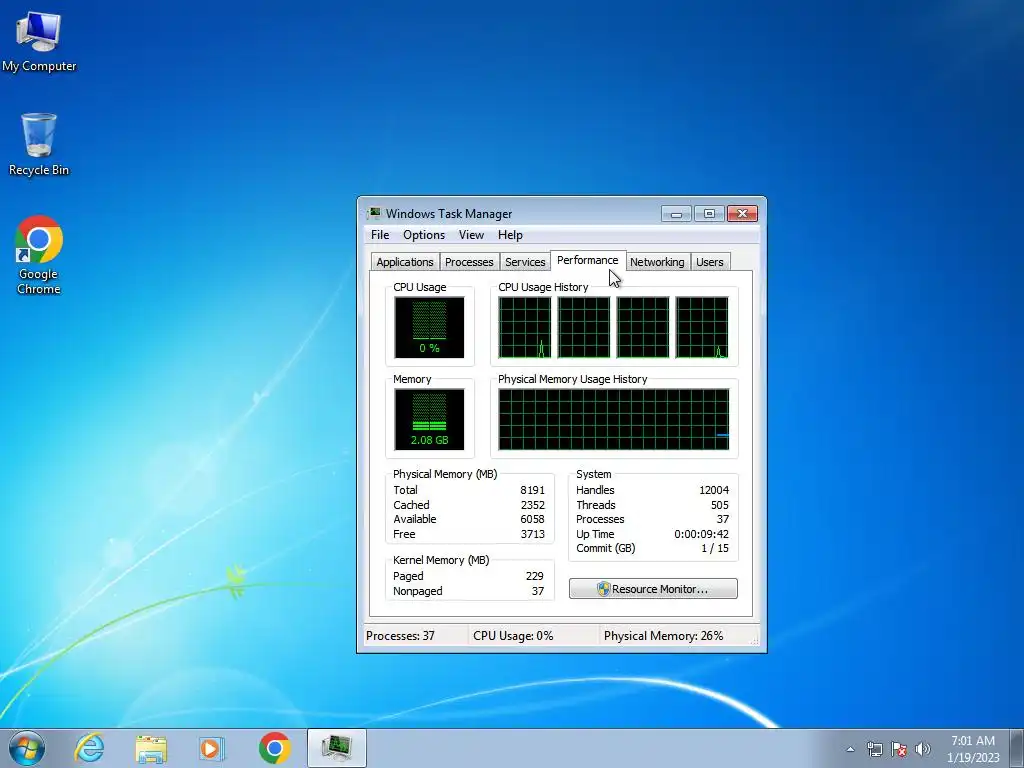Minimize the Task Manager window

click(x=676, y=214)
